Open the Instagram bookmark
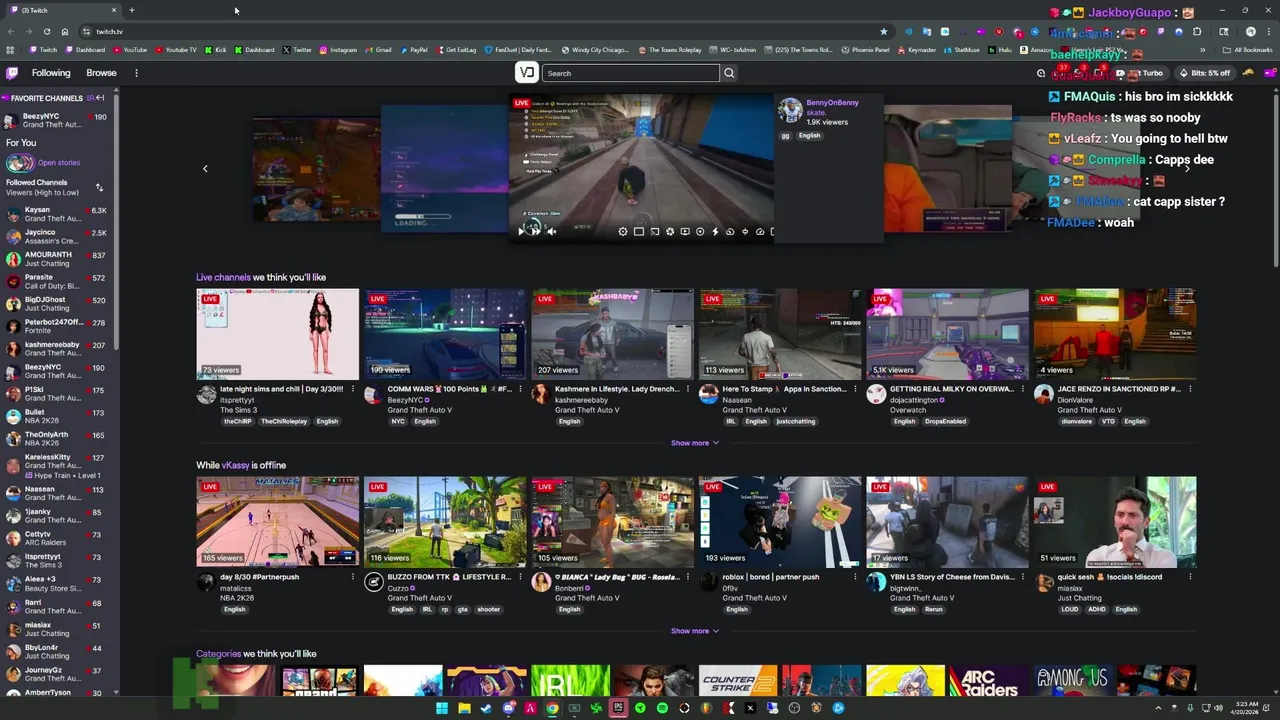Viewport: 1280px width, 720px height. point(338,50)
